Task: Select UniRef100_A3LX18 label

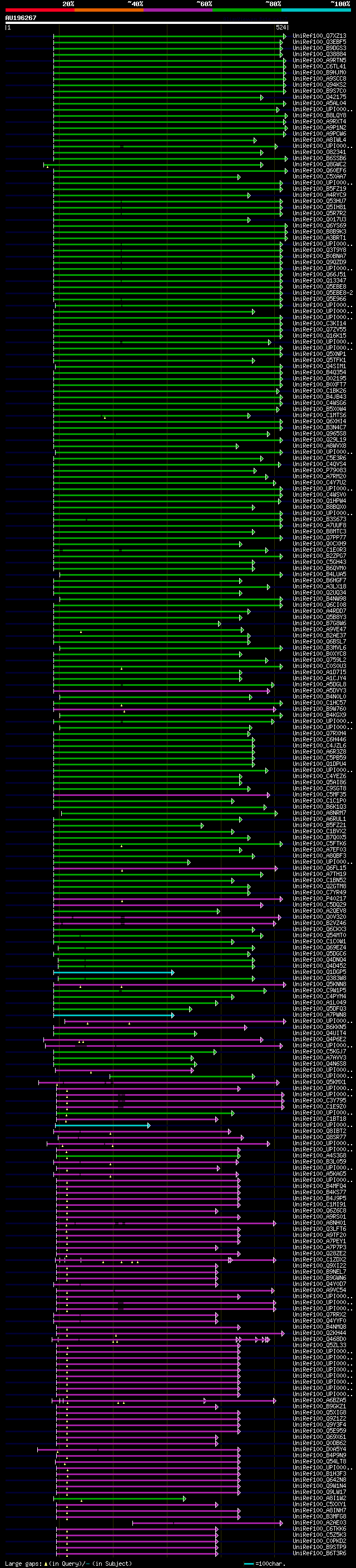Action: pyautogui.click(x=319, y=586)
